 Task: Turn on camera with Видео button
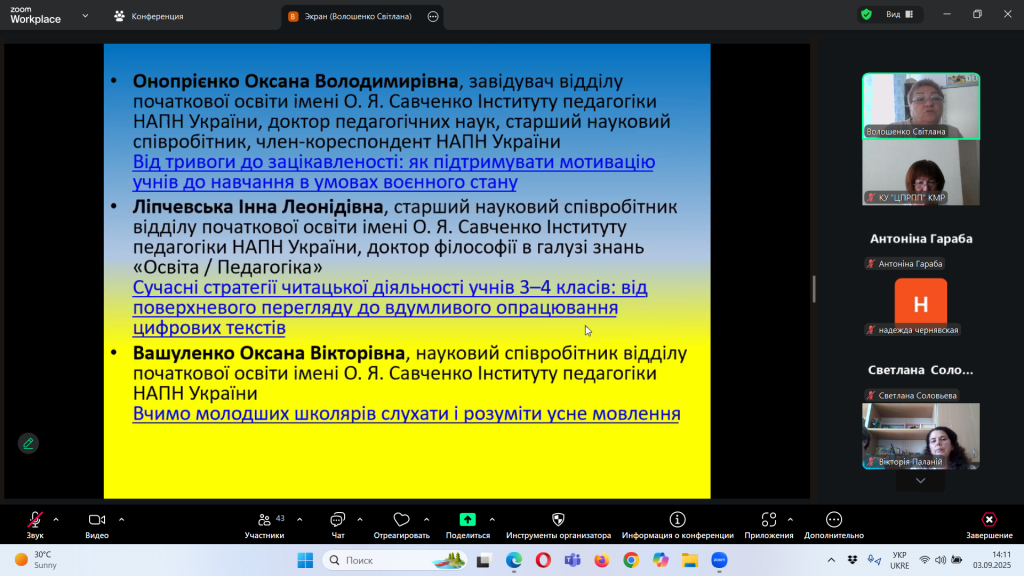tap(97, 520)
